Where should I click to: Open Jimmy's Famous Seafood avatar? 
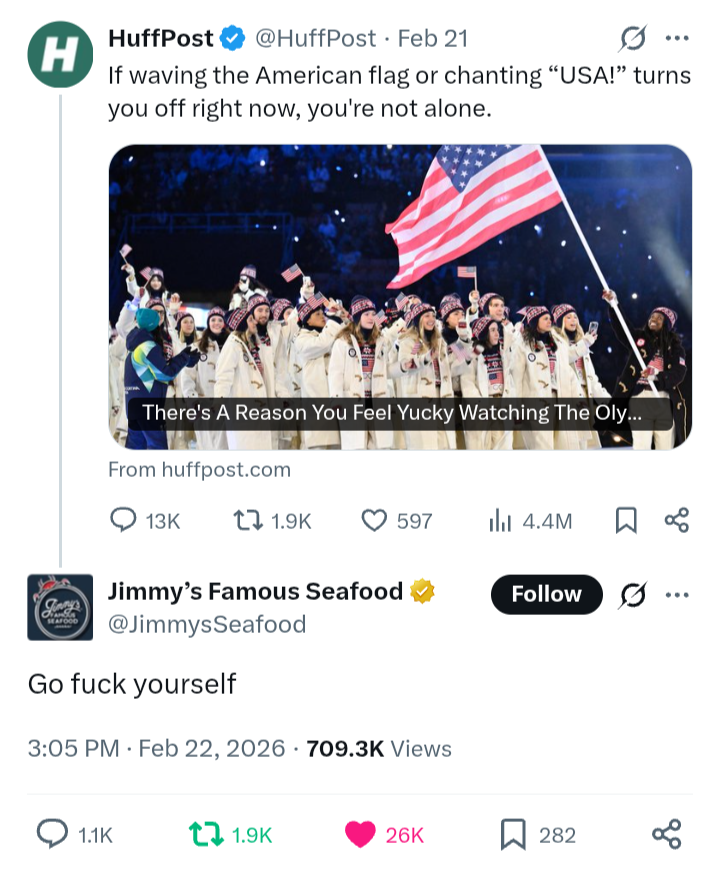coord(60,607)
